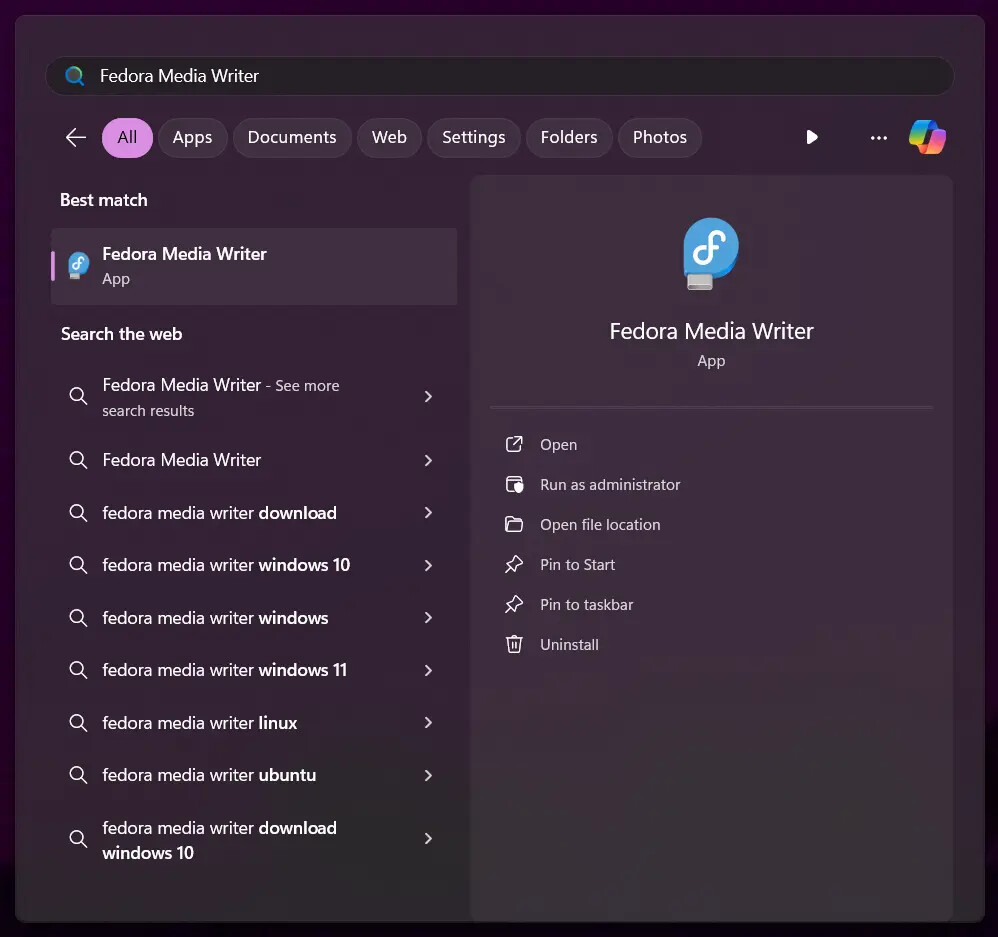998x937 pixels.
Task: Expand chevron for 'fedora media writer download'
Action: tap(428, 513)
